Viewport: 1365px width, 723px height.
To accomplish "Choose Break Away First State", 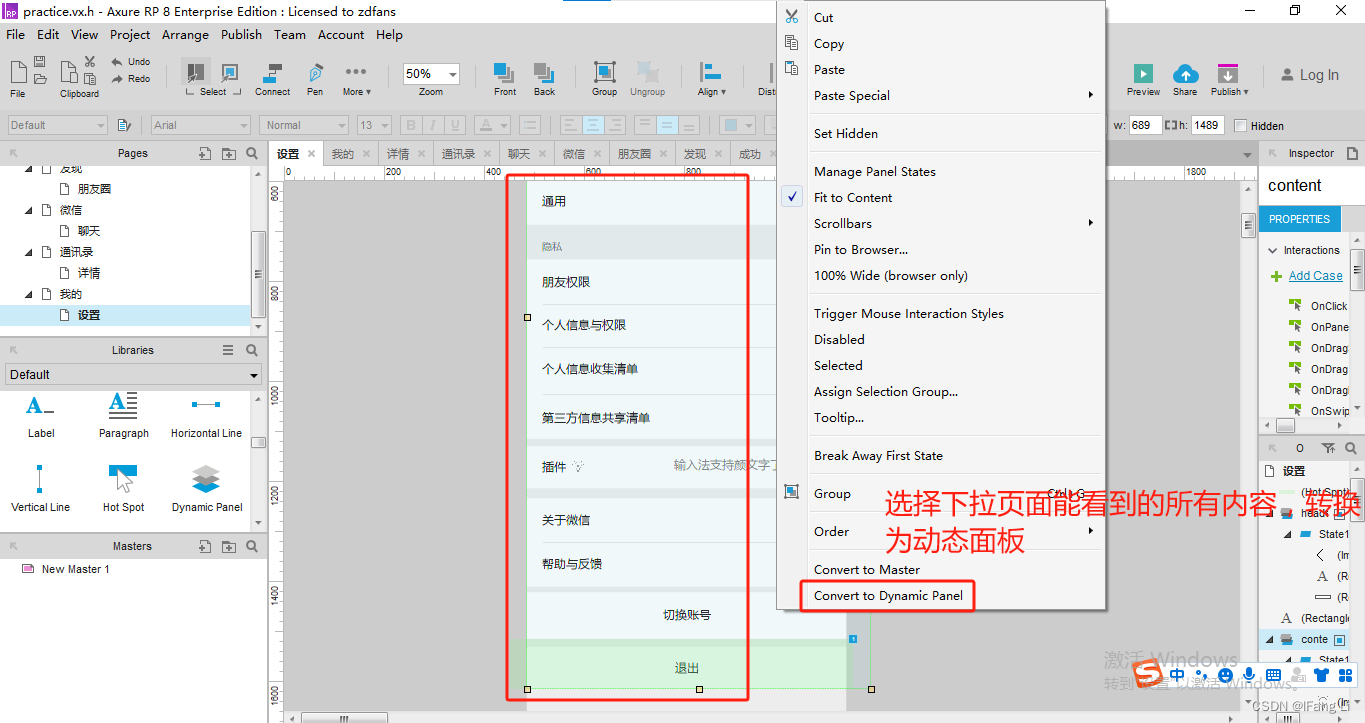I will click(878, 456).
